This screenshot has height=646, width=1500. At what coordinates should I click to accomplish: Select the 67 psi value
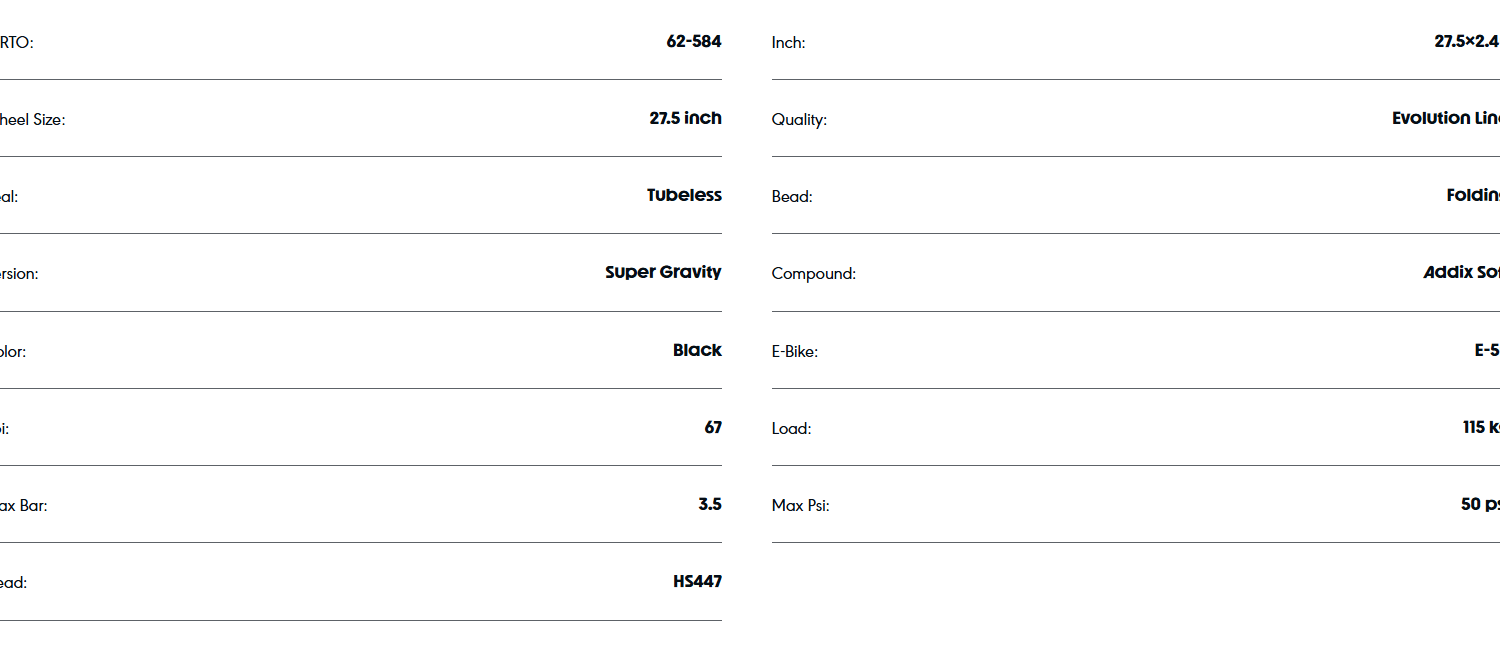tap(712, 428)
